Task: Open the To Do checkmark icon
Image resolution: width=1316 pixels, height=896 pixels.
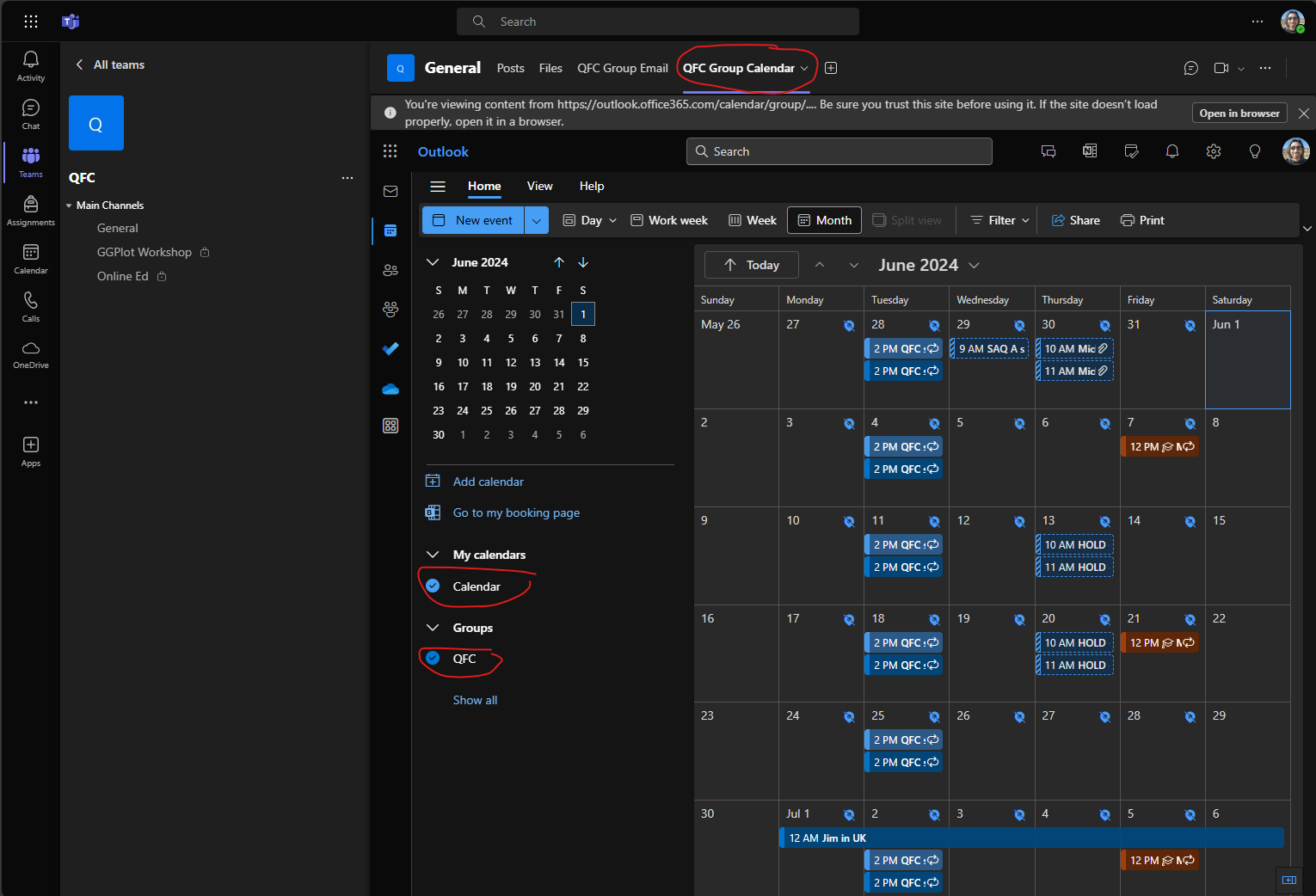Action: coord(390,348)
